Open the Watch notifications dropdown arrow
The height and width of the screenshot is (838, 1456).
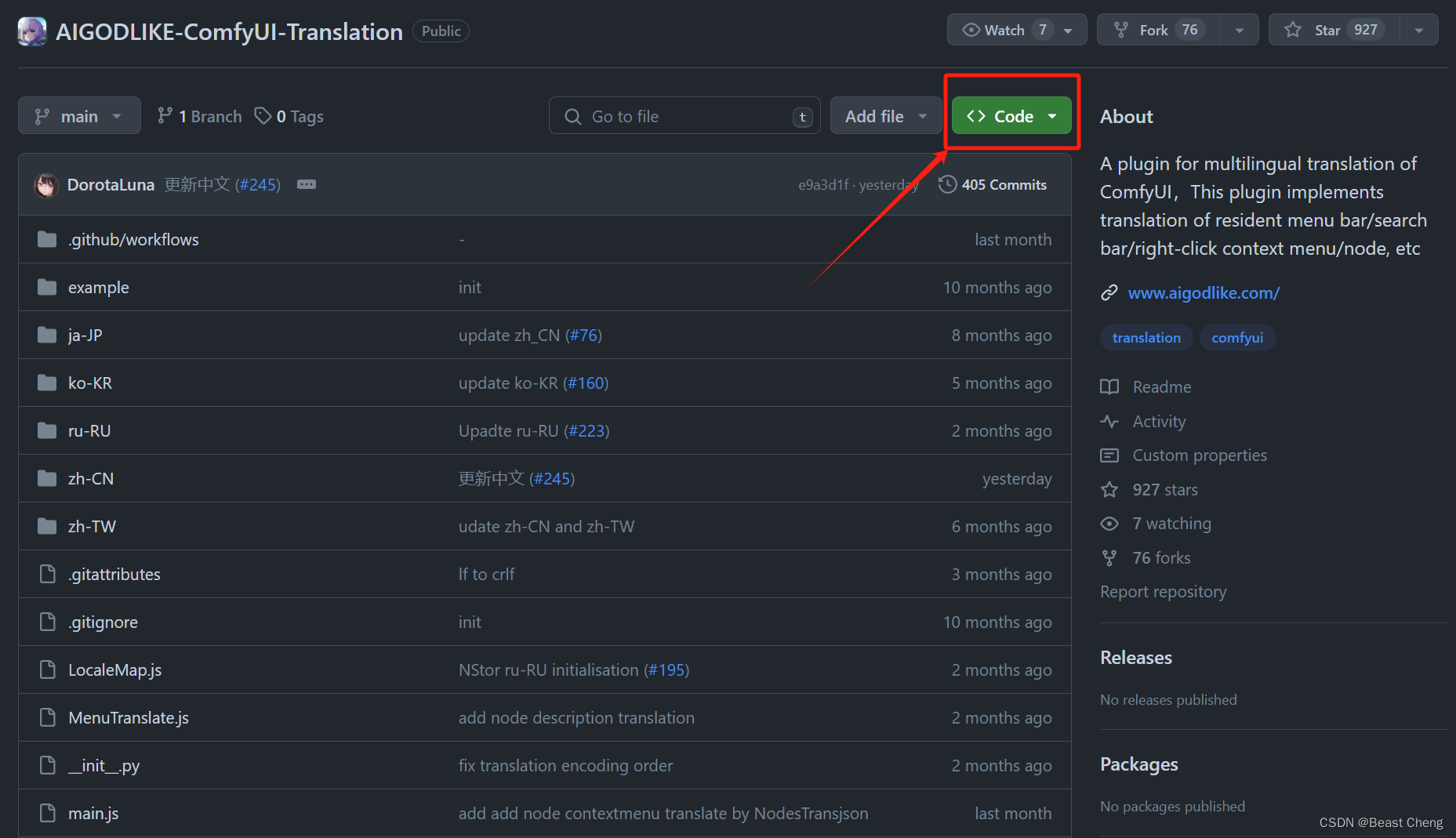tap(1068, 31)
